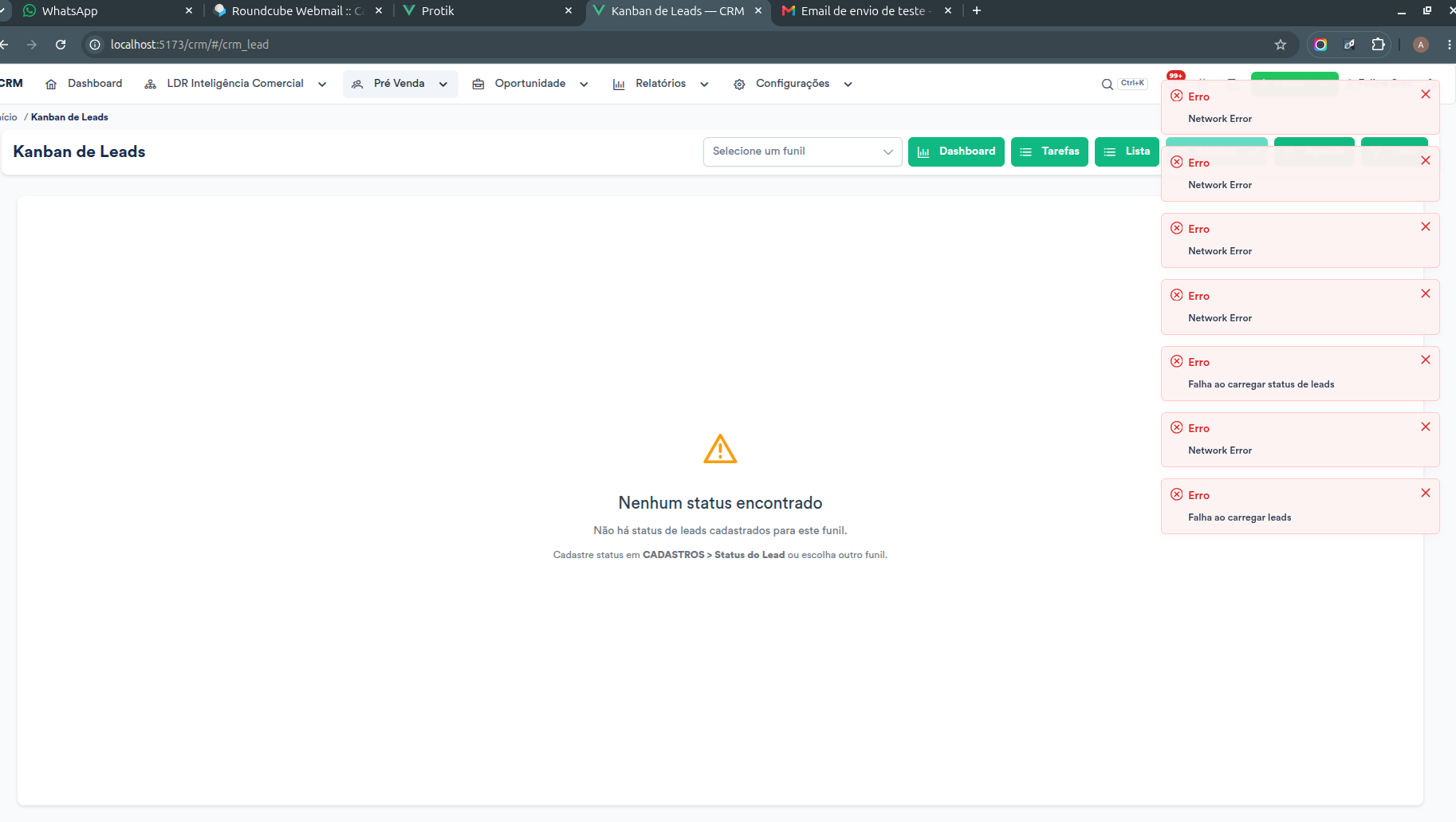Expand the Configurações menu chevron
1456x822 pixels.
point(848,85)
